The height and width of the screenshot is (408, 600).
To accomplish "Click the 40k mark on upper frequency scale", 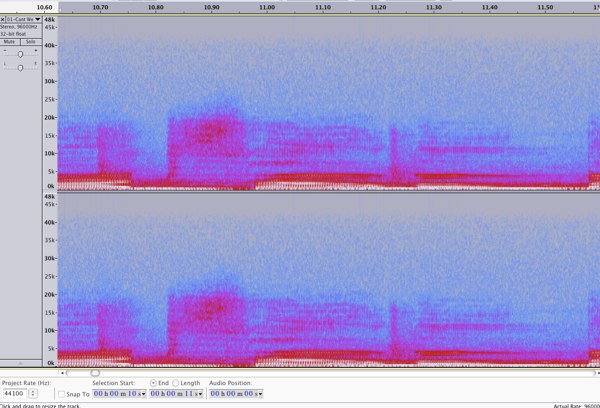I will tap(50, 45).
